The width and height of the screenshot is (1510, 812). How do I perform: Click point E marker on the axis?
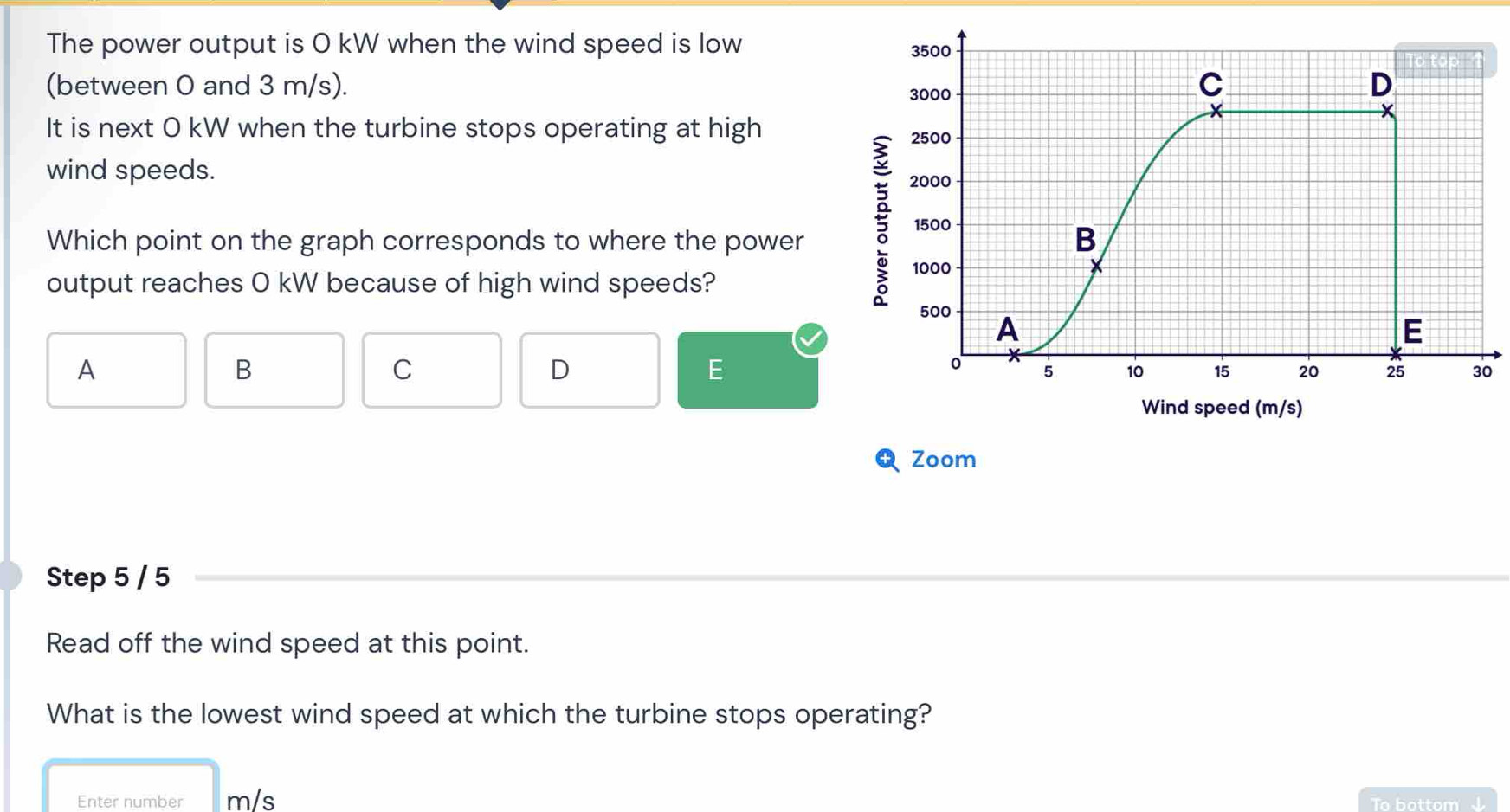tap(1395, 353)
